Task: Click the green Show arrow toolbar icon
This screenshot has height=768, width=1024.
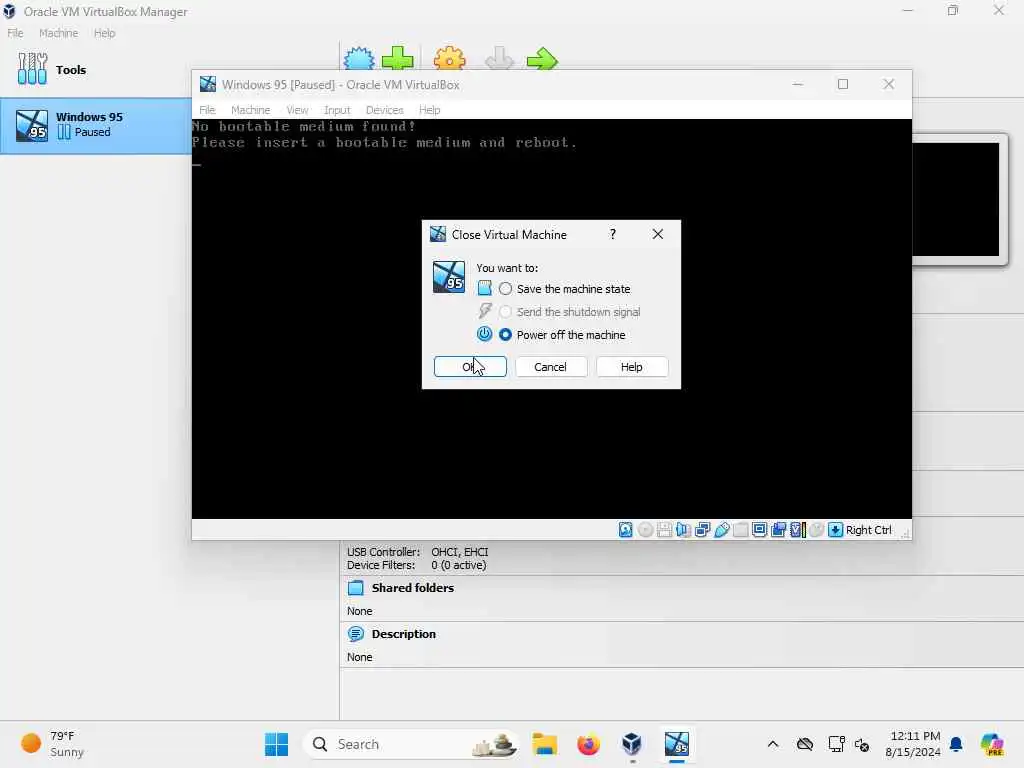Action: click(x=542, y=59)
